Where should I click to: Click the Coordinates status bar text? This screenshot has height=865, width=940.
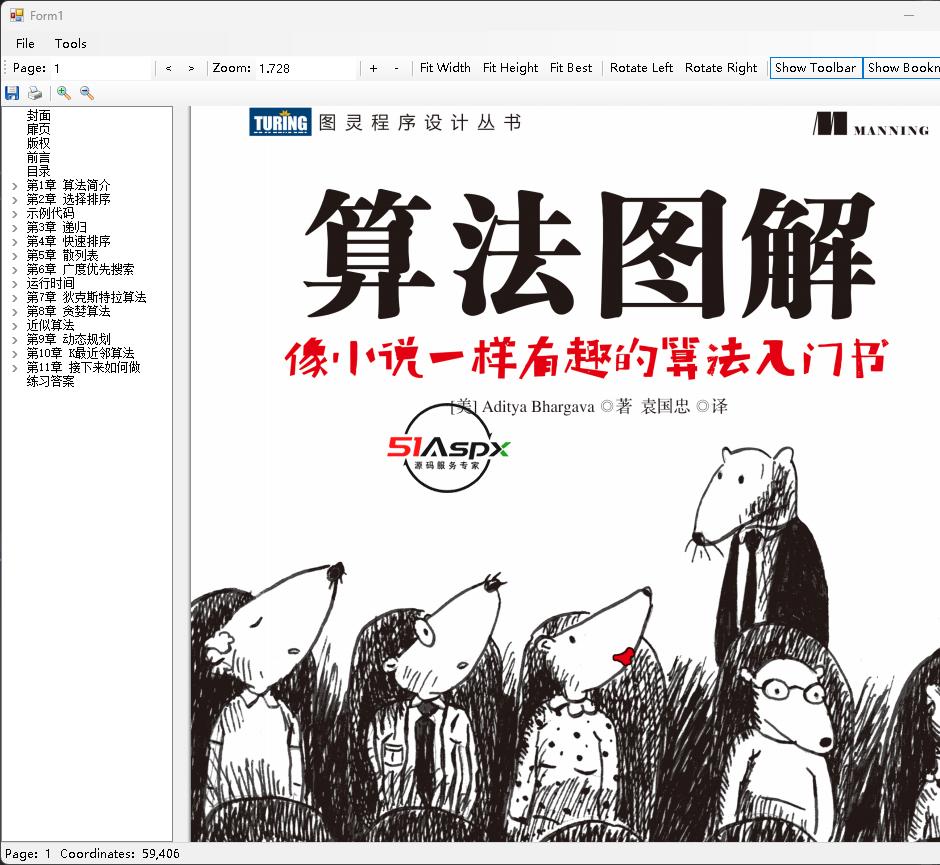click(x=120, y=854)
